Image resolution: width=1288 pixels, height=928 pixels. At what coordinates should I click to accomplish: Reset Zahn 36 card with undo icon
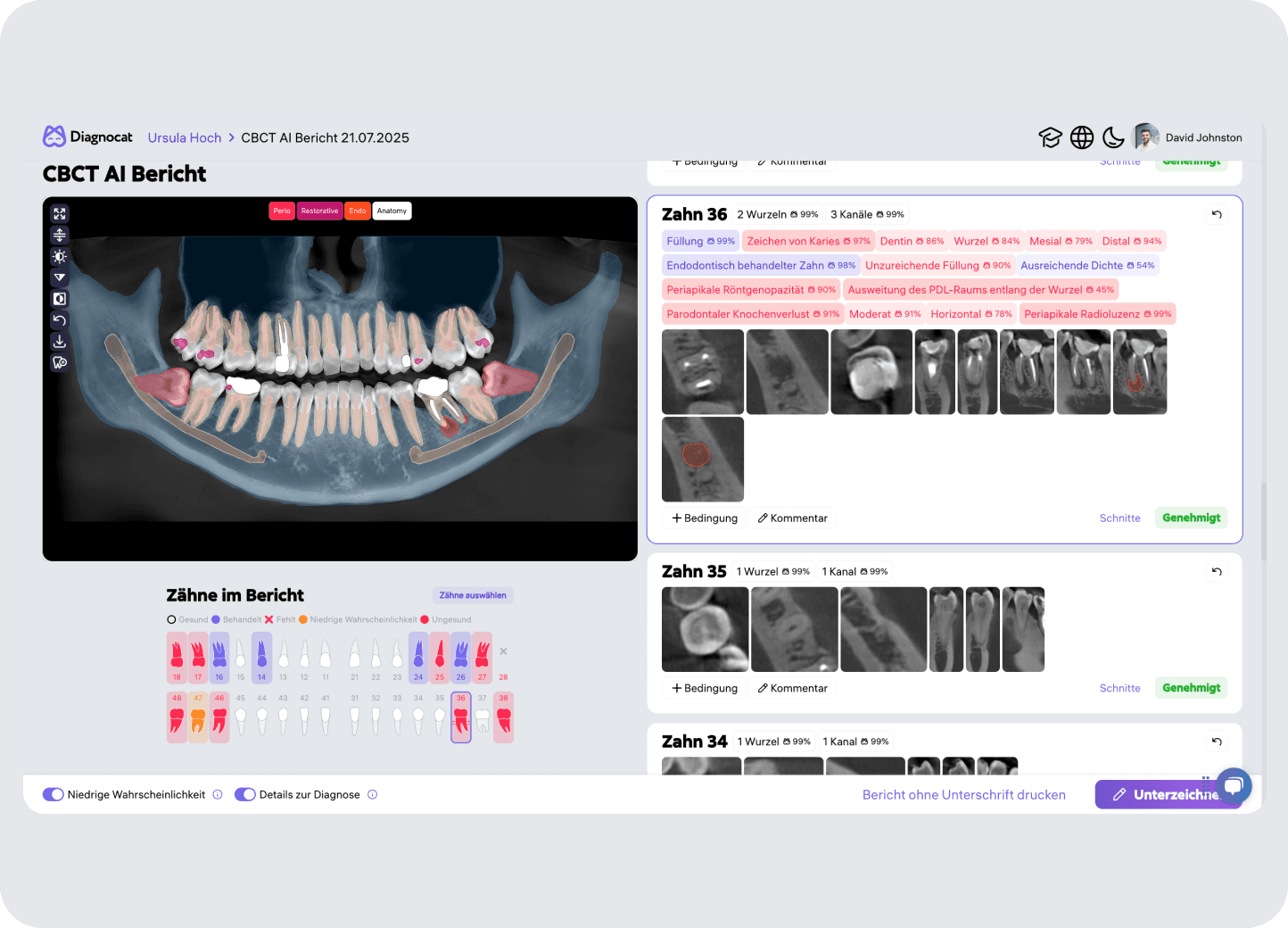click(1217, 214)
